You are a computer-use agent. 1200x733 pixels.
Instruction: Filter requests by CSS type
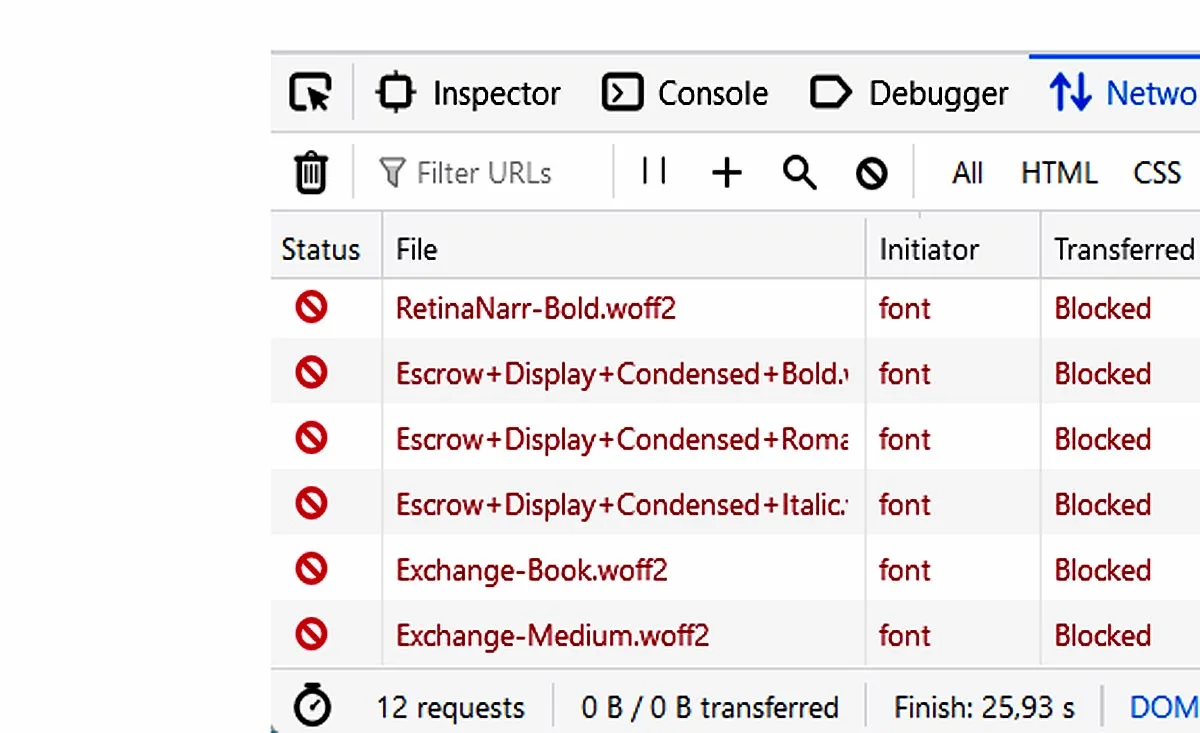point(1157,173)
